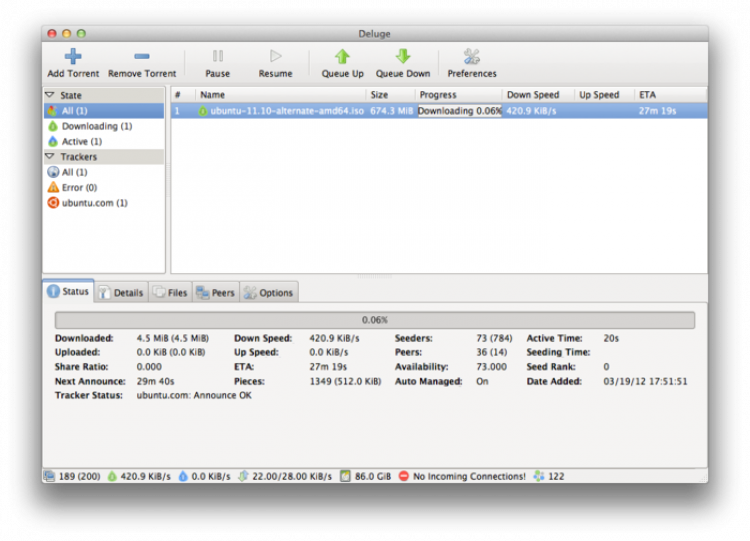Open the Details tab
The image size is (750, 541).
pyautogui.click(x=121, y=292)
